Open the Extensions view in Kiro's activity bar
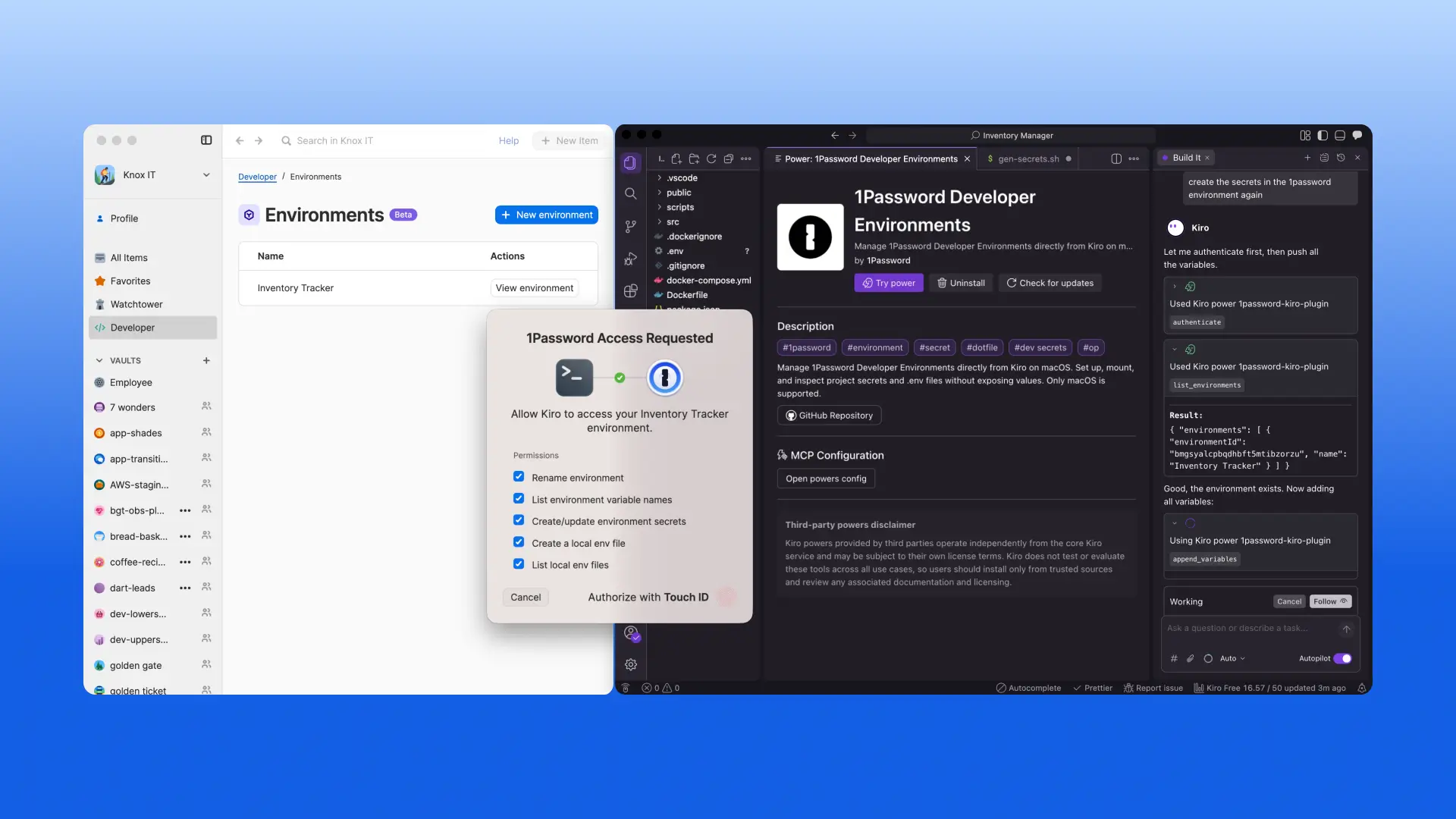Viewport: 1456px width, 819px height. (x=630, y=291)
